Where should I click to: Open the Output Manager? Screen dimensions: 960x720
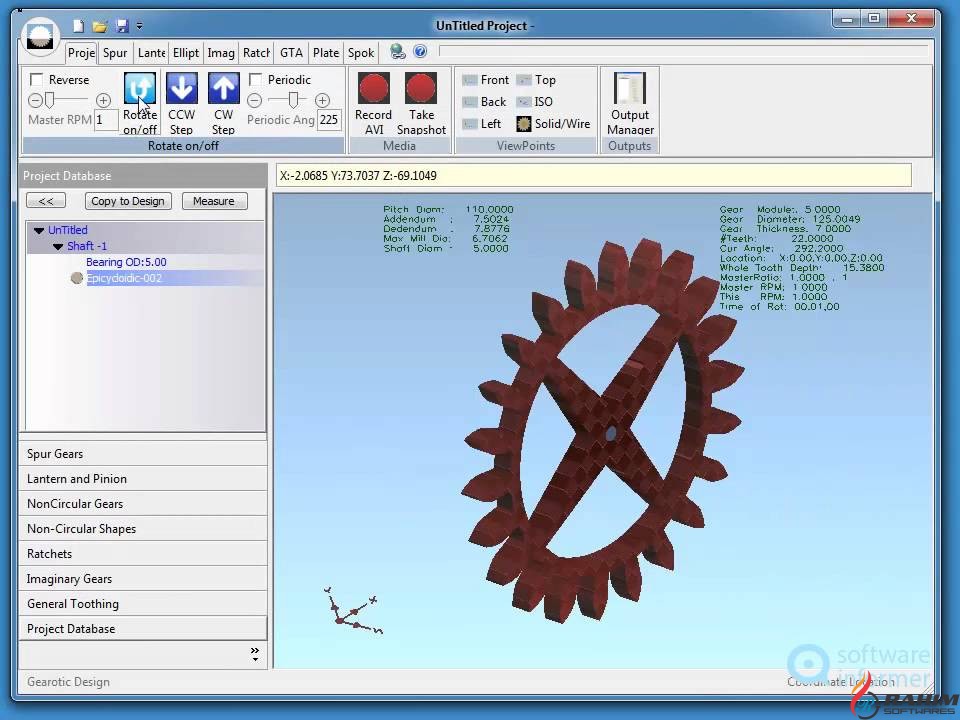click(630, 89)
